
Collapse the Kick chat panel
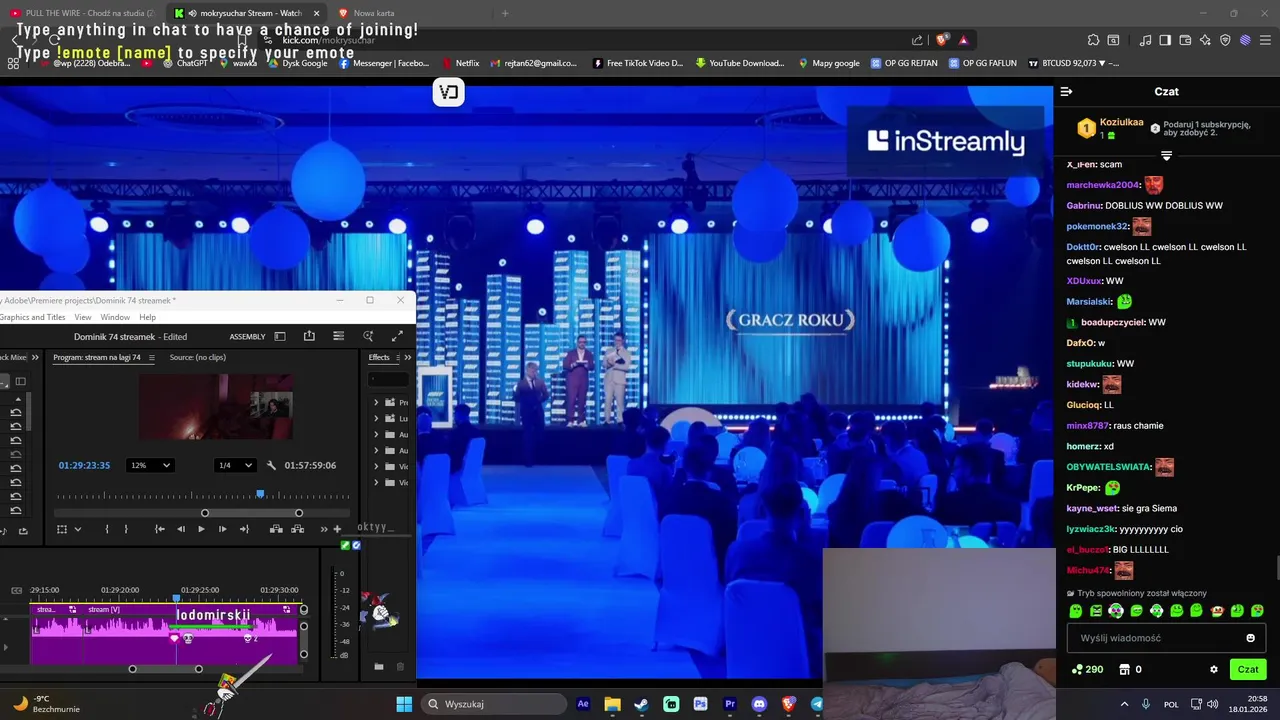[x=1066, y=91]
